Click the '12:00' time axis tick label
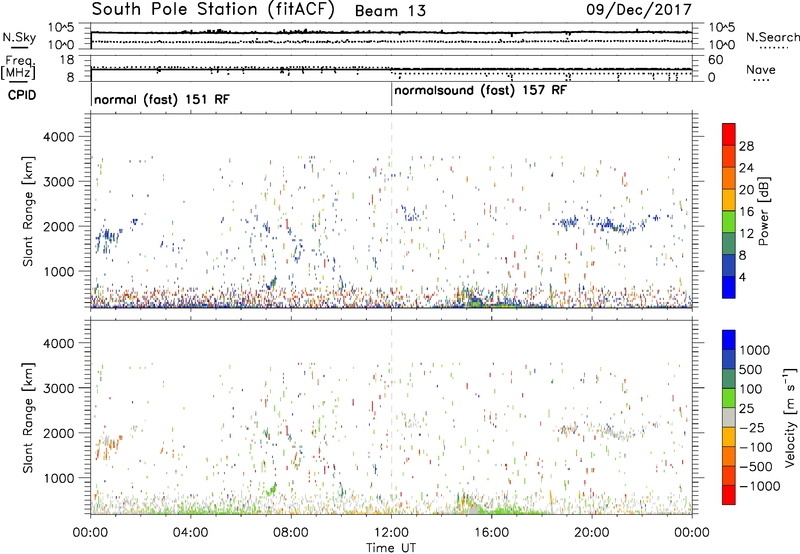Screen dimensions: 800x554 point(391,533)
